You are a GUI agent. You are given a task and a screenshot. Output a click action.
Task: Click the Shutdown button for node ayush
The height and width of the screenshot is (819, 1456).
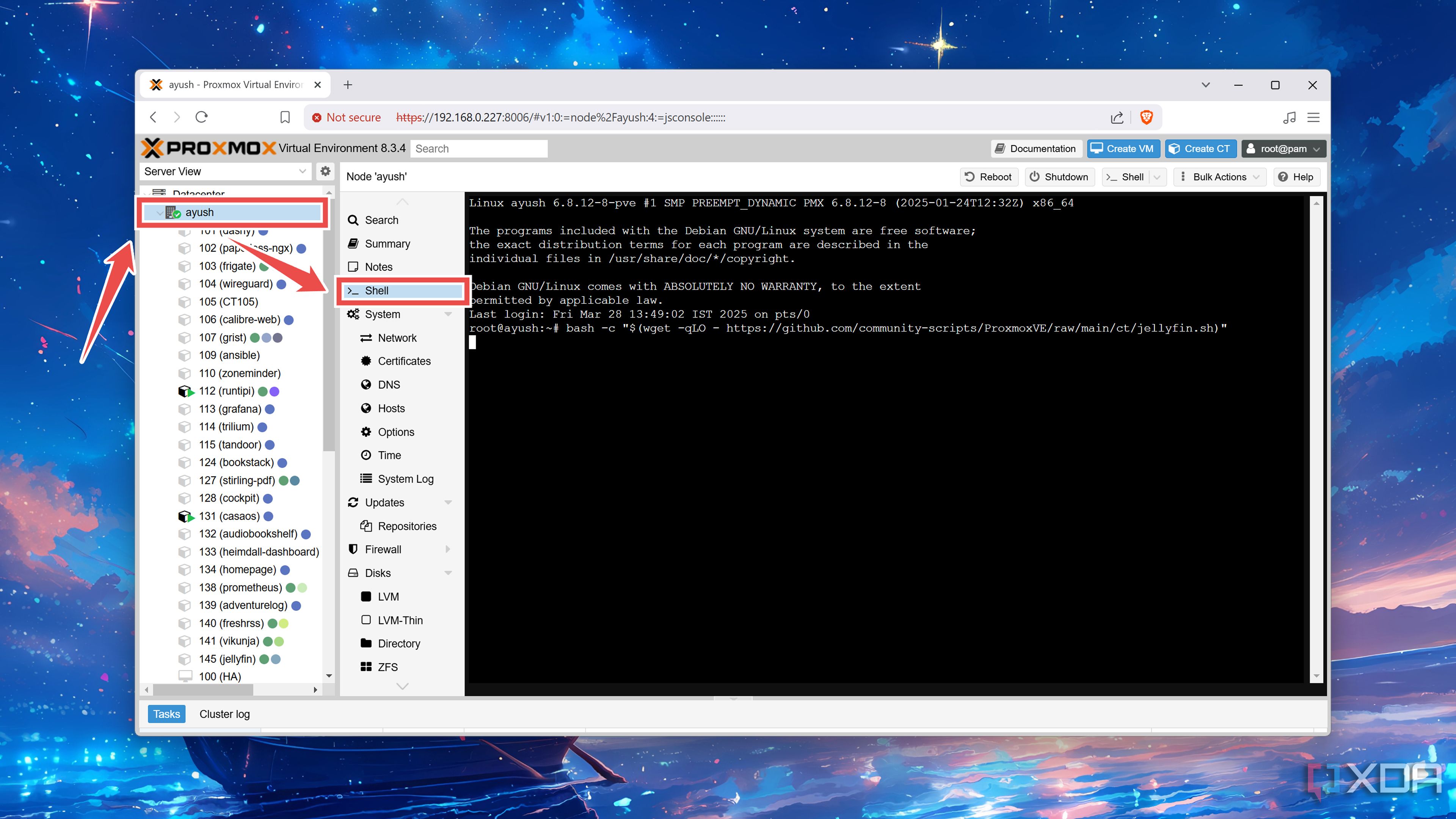tap(1059, 177)
